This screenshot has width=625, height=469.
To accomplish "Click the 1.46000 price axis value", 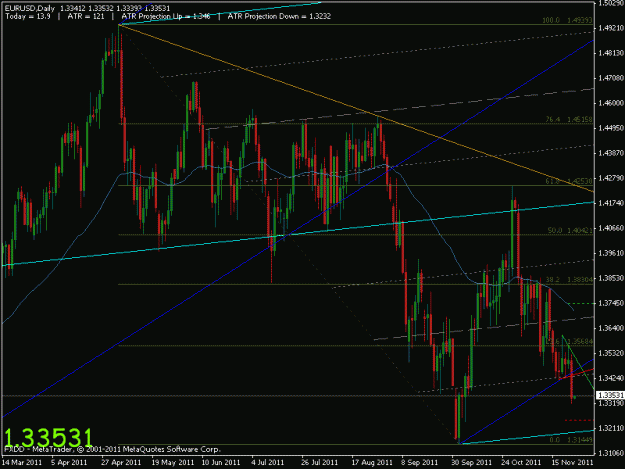I will click(x=611, y=103).
